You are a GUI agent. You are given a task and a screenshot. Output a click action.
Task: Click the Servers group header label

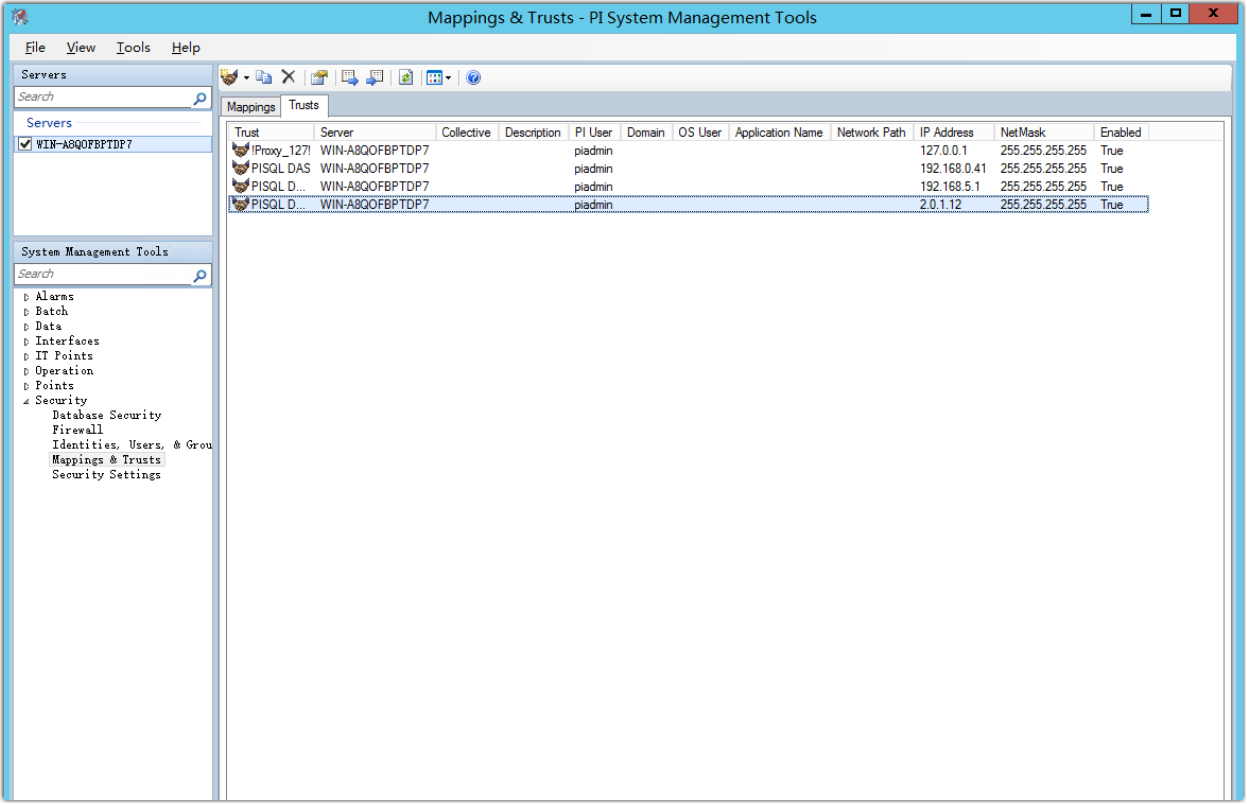(49, 123)
